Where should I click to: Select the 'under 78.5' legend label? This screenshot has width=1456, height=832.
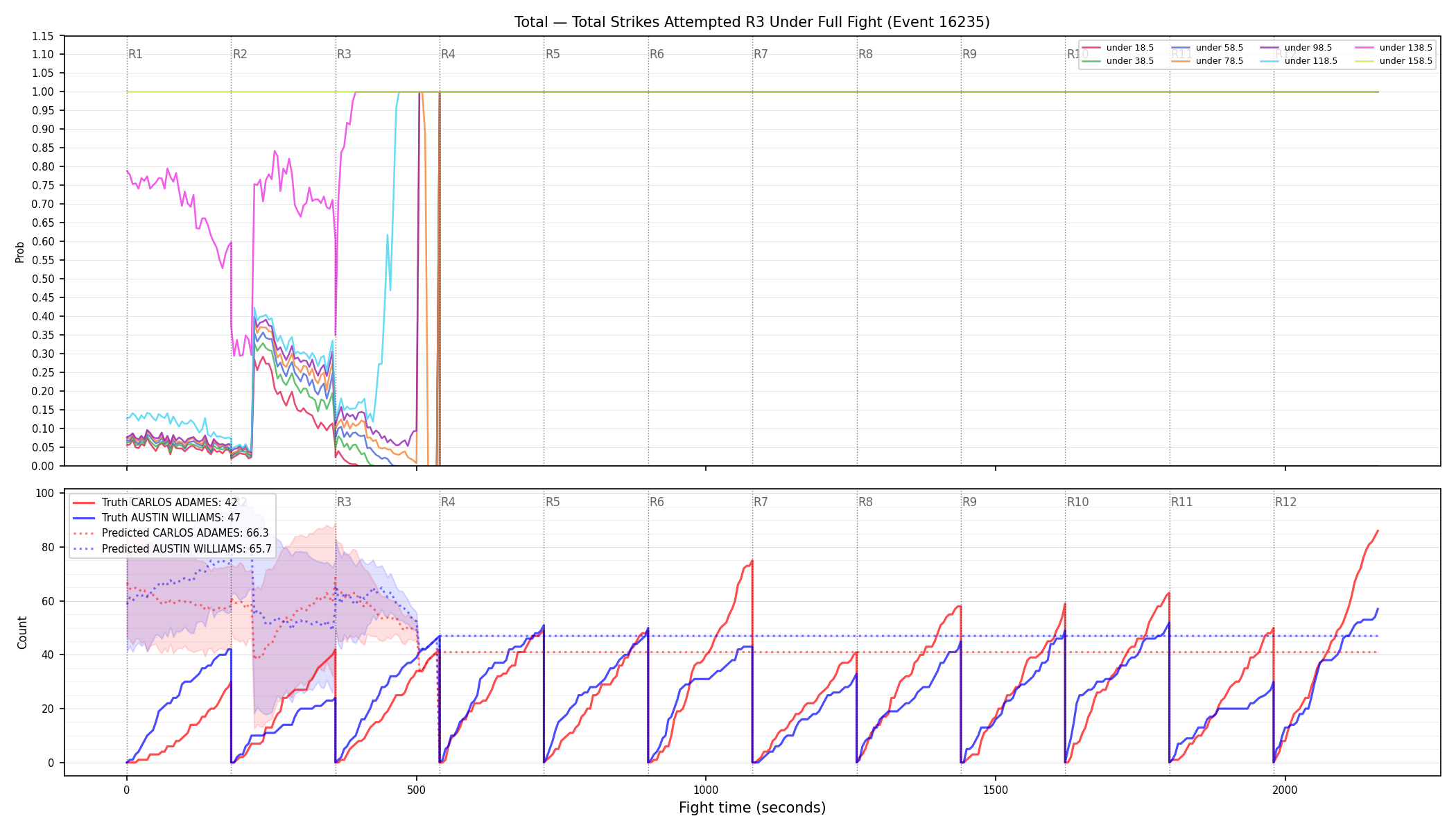(1220, 61)
